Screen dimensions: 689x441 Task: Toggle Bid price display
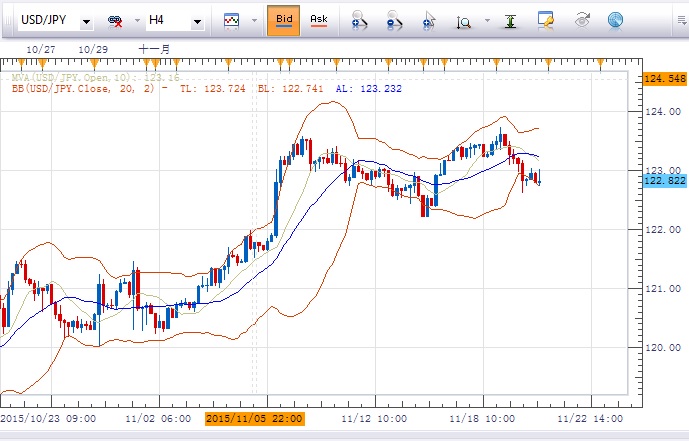pyautogui.click(x=283, y=20)
